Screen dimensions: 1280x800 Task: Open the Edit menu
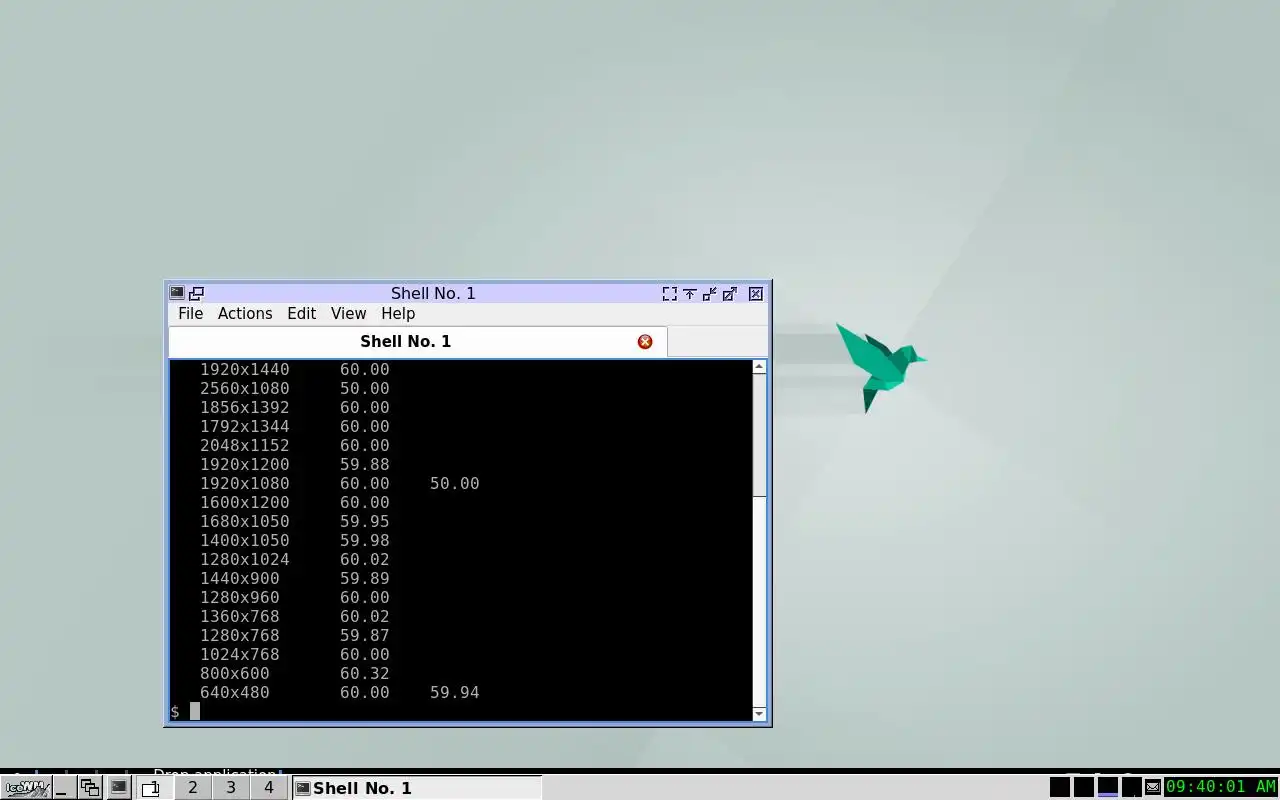tap(301, 314)
